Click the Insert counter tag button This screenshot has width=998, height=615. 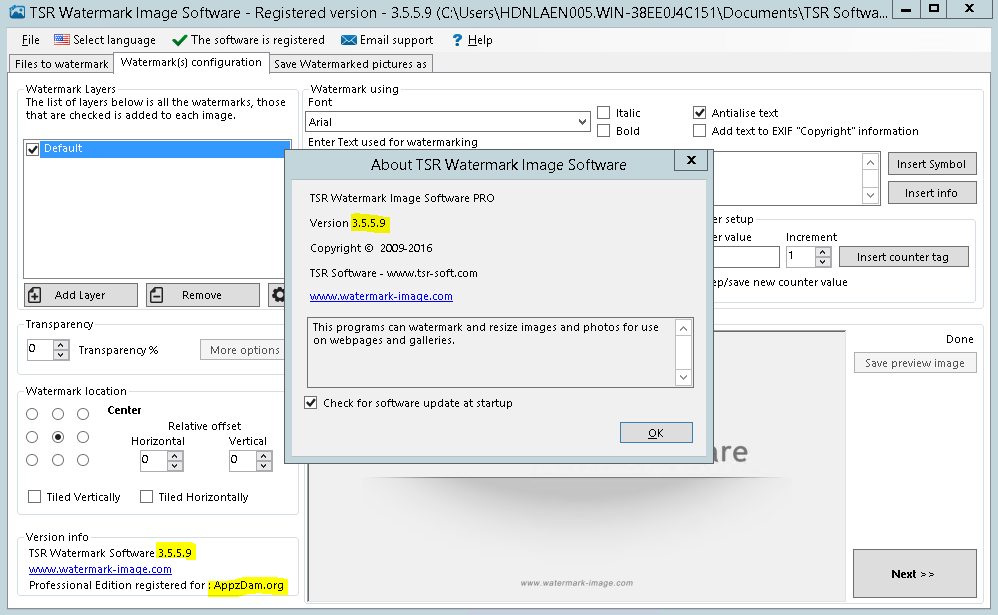(x=904, y=257)
